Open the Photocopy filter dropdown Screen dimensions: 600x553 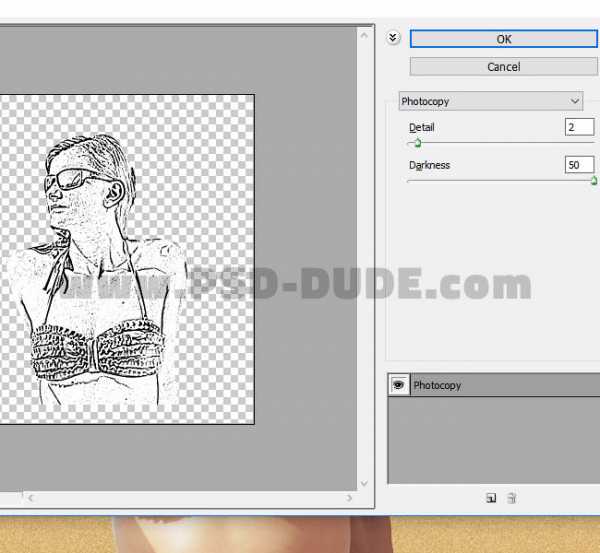tap(490, 101)
